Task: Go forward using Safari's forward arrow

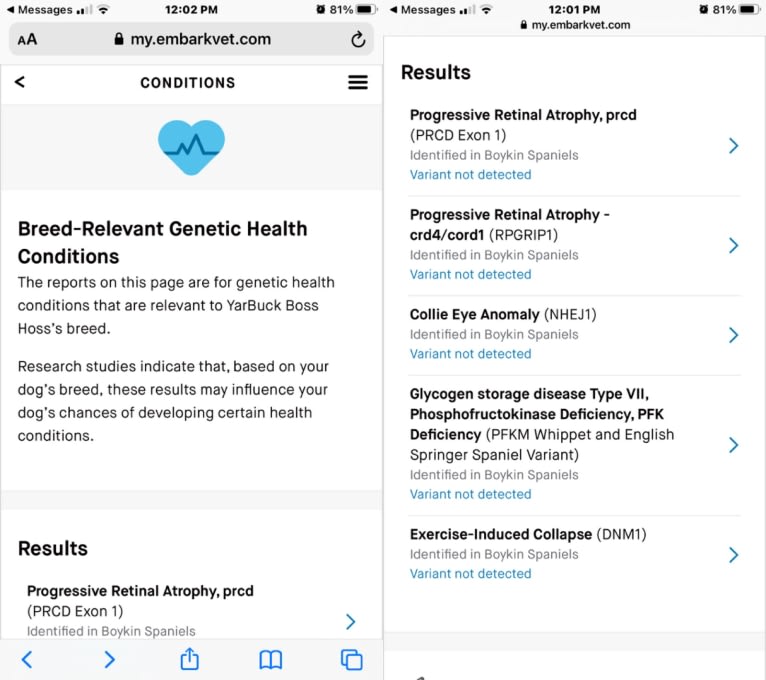Action: [109, 659]
